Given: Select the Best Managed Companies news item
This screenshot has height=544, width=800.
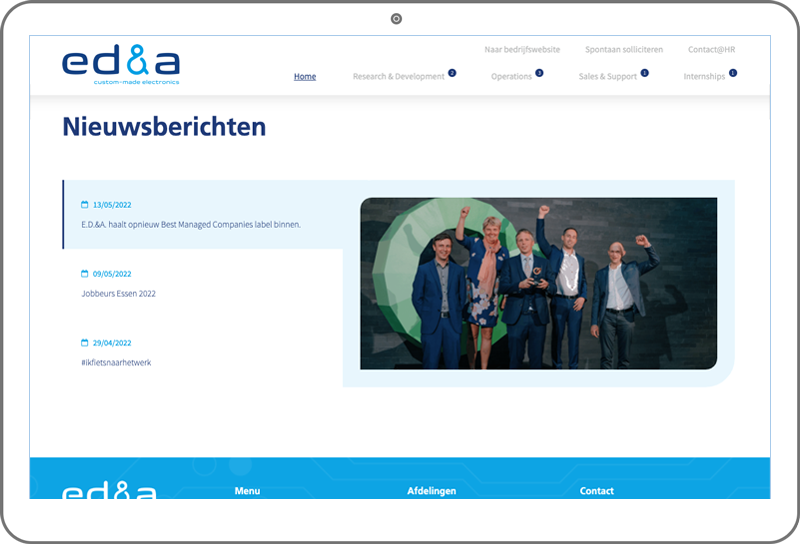Looking at the screenshot, I should click(190, 225).
